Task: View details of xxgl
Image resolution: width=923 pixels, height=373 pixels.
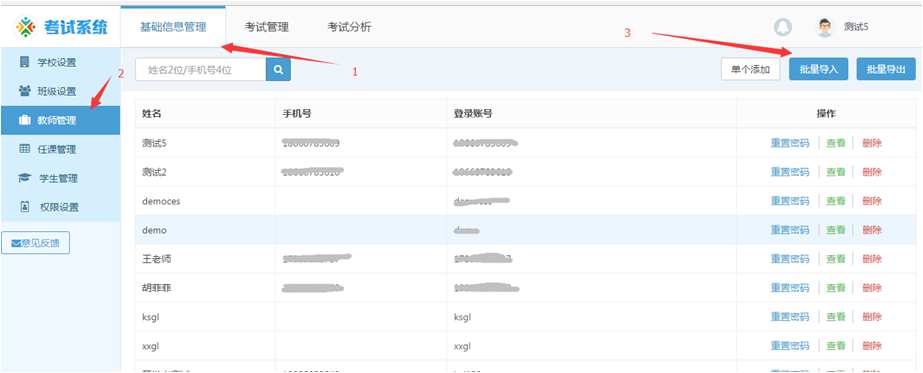Action: [836, 345]
